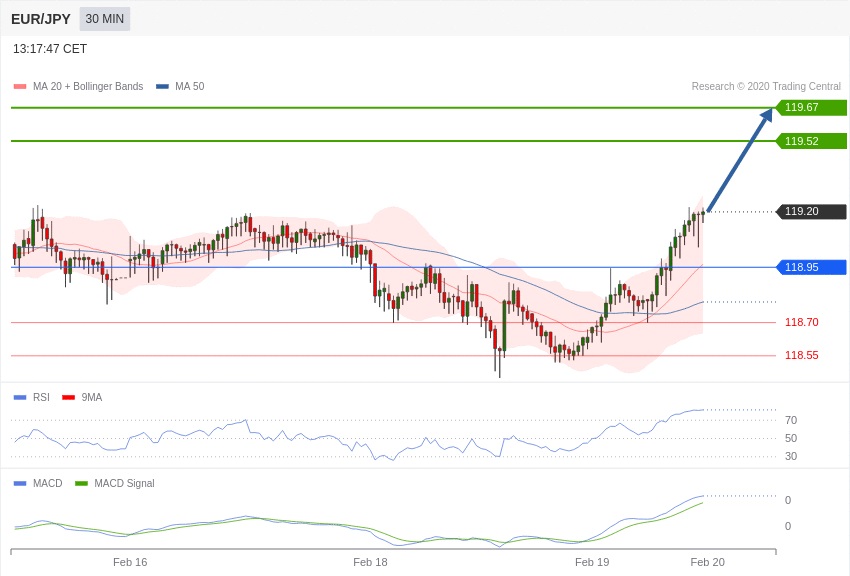Click the 119.20 current price tag
This screenshot has width=850, height=576.
coord(812,211)
